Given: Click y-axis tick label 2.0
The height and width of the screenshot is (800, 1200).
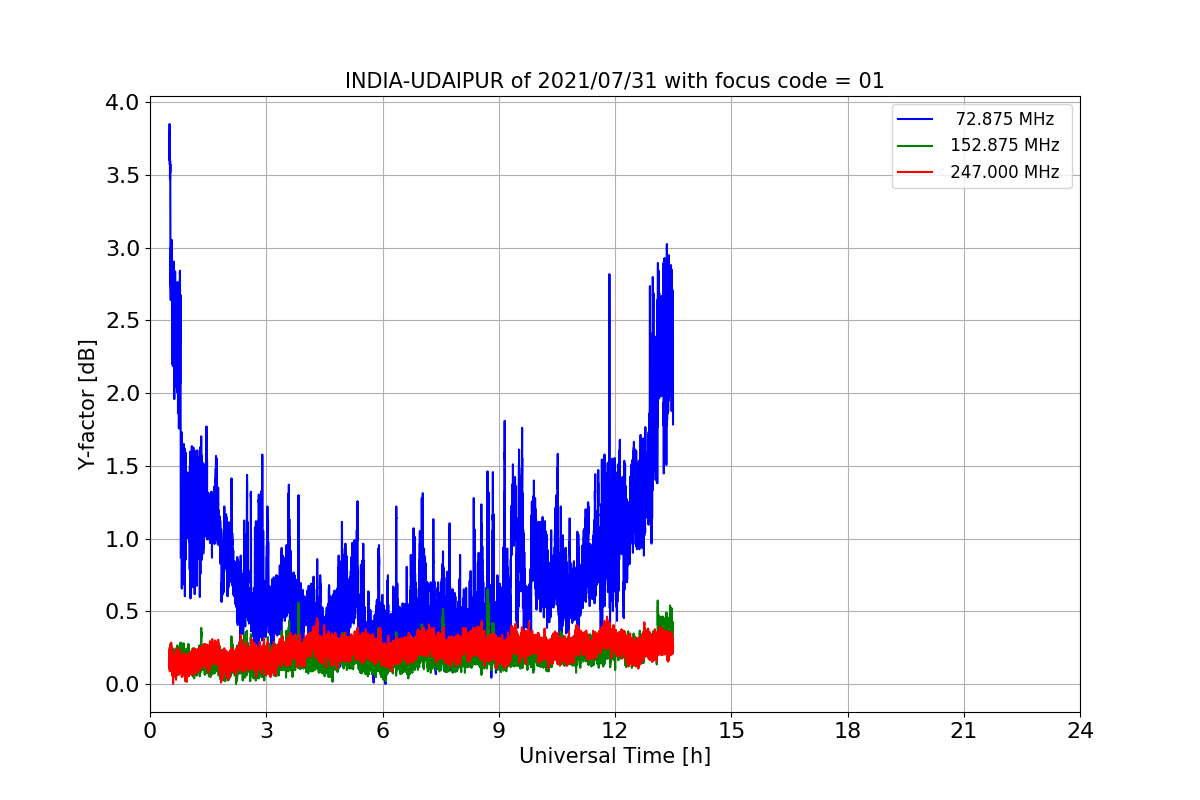Looking at the screenshot, I should tap(122, 393).
